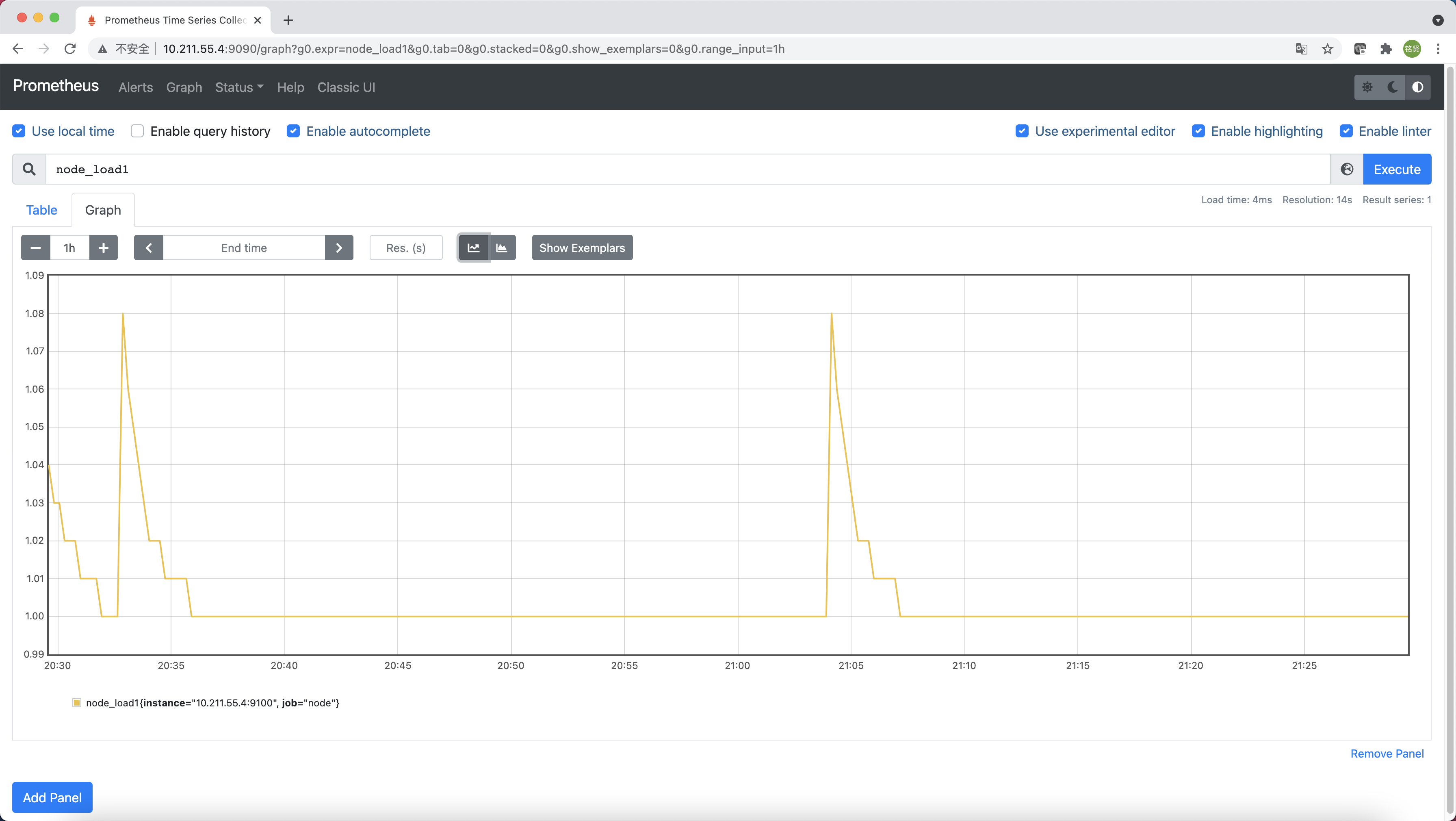The width and height of the screenshot is (1456, 821).
Task: Move end time back with left chevron
Action: coord(149,248)
